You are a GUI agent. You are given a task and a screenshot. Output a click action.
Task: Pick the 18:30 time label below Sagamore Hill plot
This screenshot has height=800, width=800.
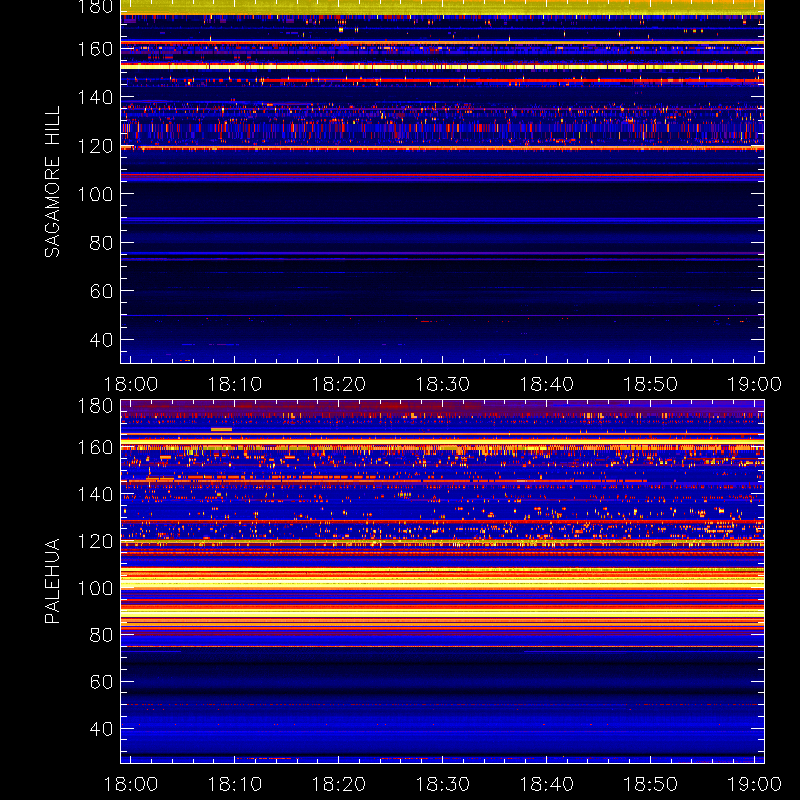point(443,384)
